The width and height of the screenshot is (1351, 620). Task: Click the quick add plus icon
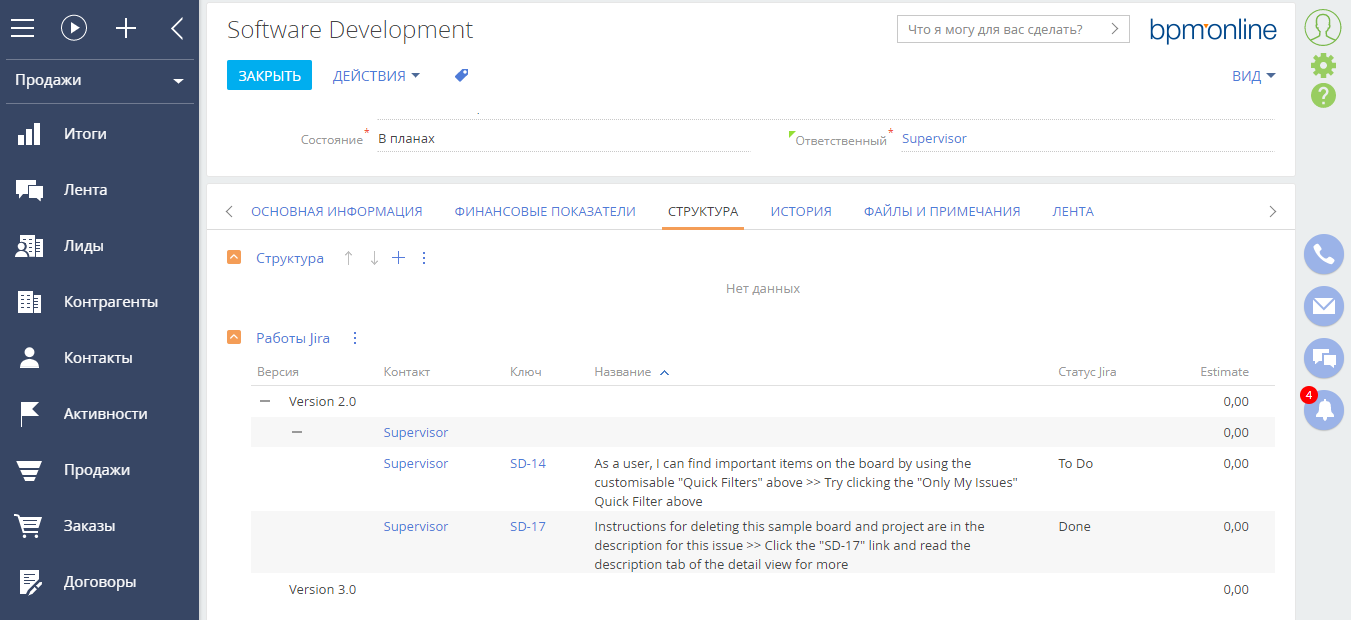tap(126, 28)
